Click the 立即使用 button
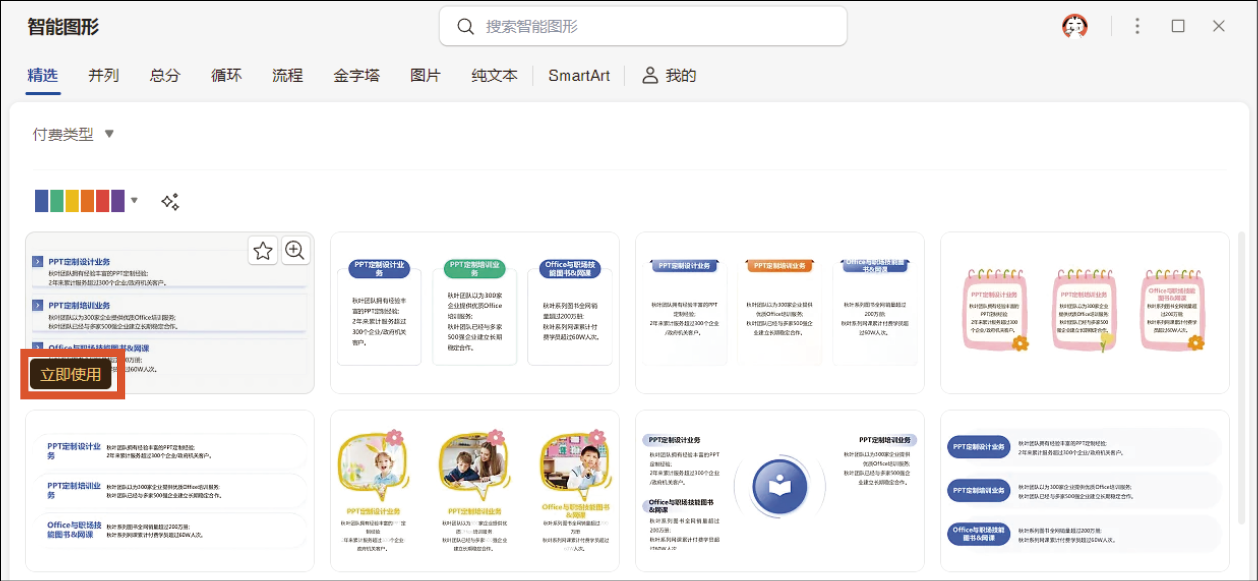This screenshot has width=1258, height=581. (x=71, y=375)
